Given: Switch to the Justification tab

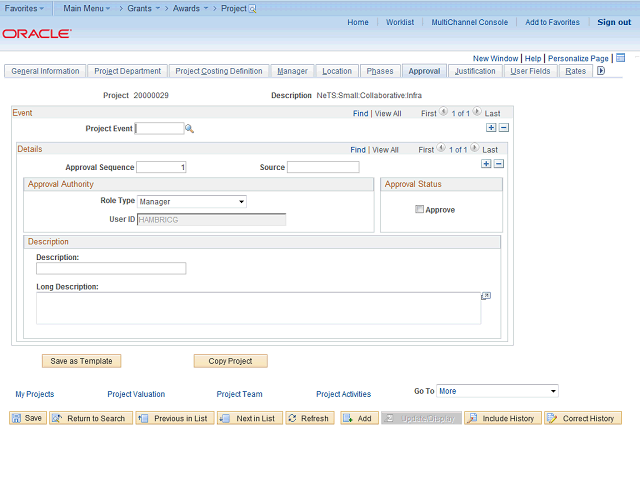Looking at the screenshot, I should 474,71.
